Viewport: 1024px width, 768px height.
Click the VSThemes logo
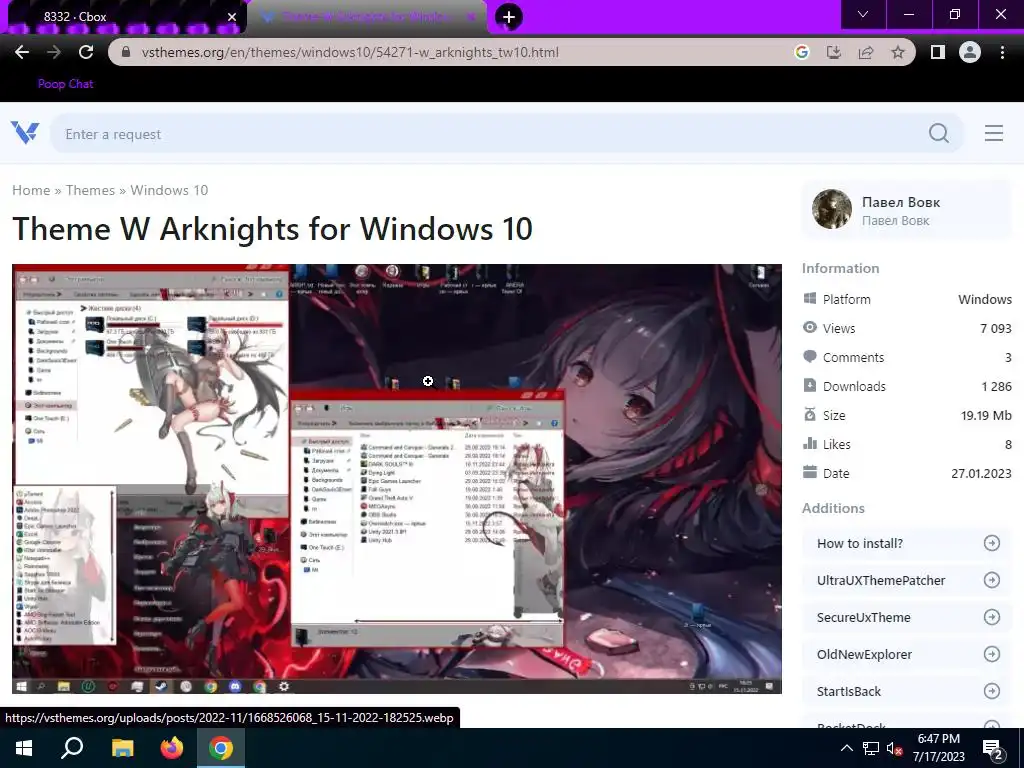click(x=25, y=133)
